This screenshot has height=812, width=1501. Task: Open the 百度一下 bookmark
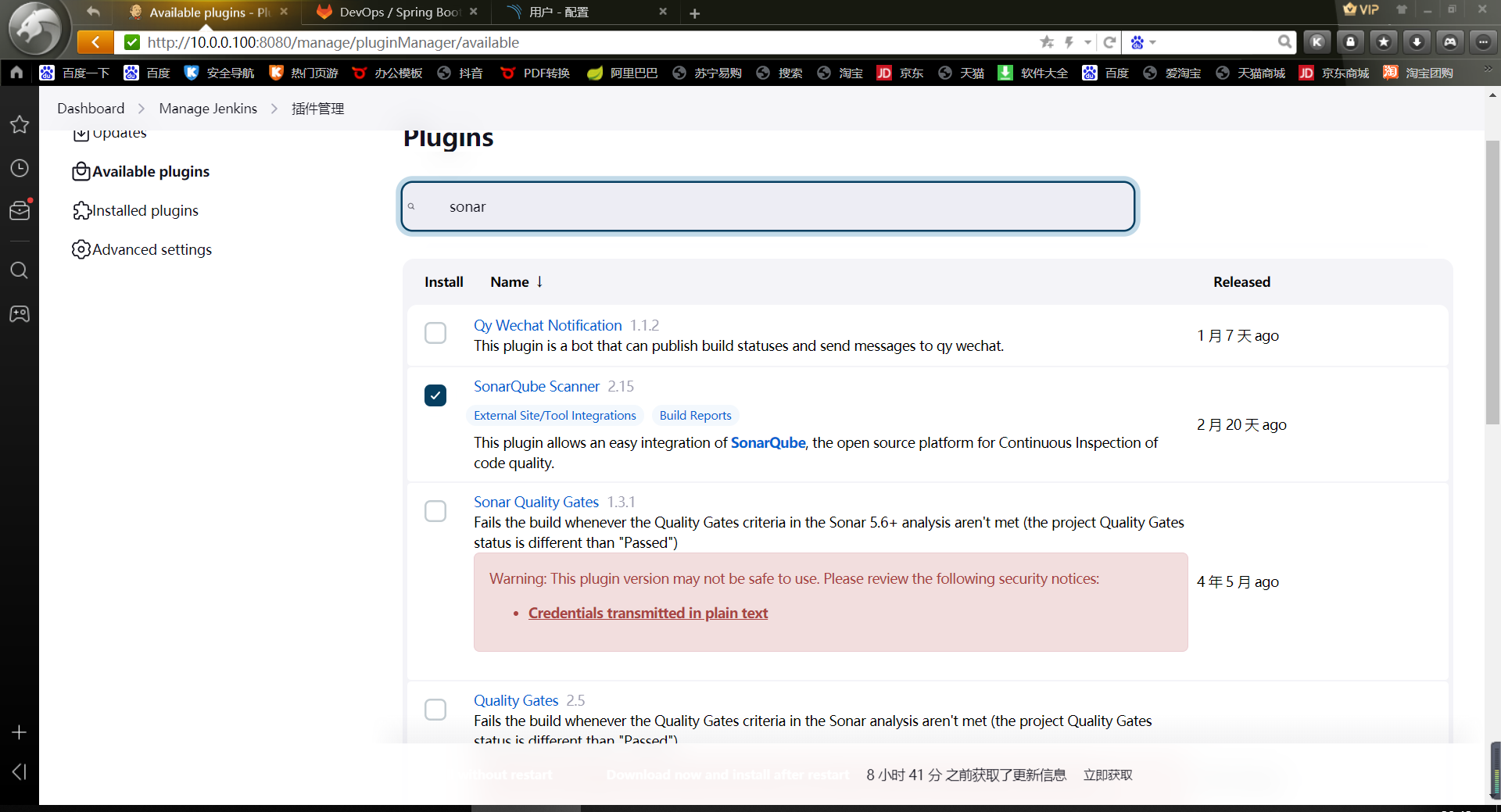coord(75,73)
